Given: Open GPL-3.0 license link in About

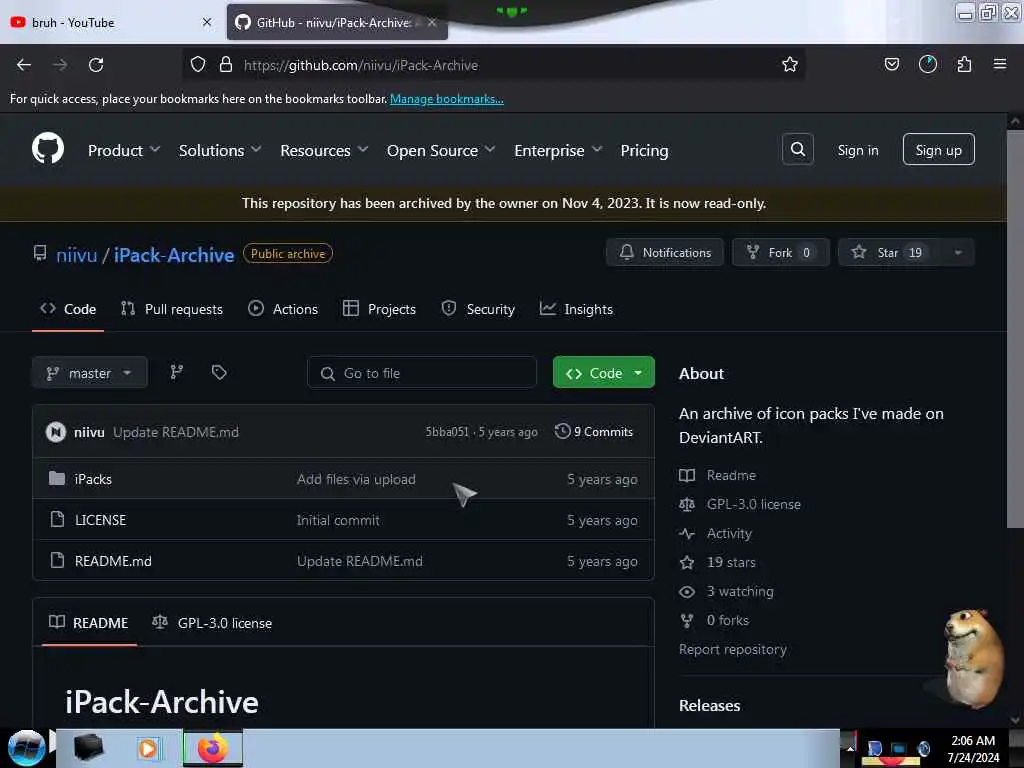Looking at the screenshot, I should pyautogui.click(x=753, y=504).
